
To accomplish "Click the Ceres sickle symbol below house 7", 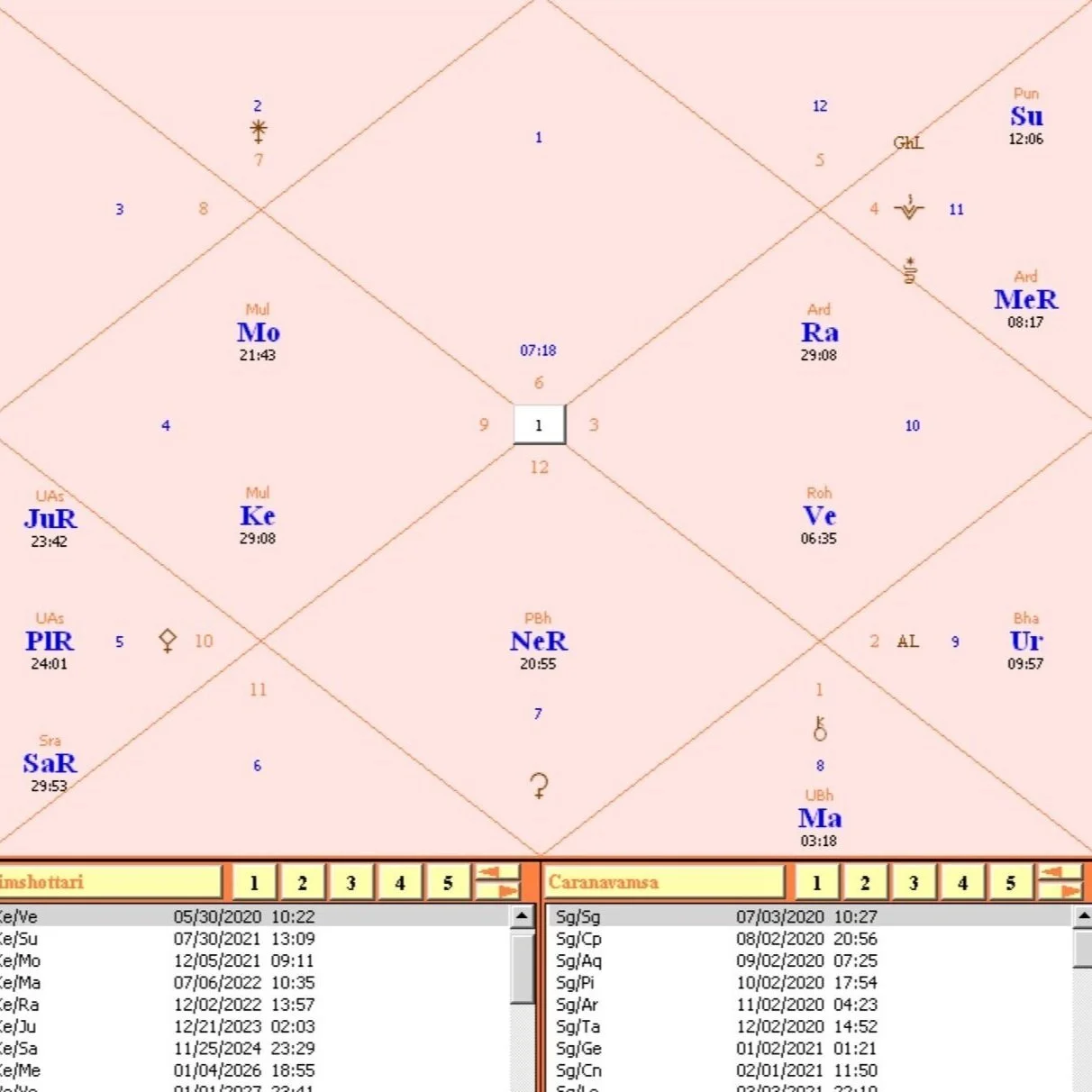I will click(539, 786).
